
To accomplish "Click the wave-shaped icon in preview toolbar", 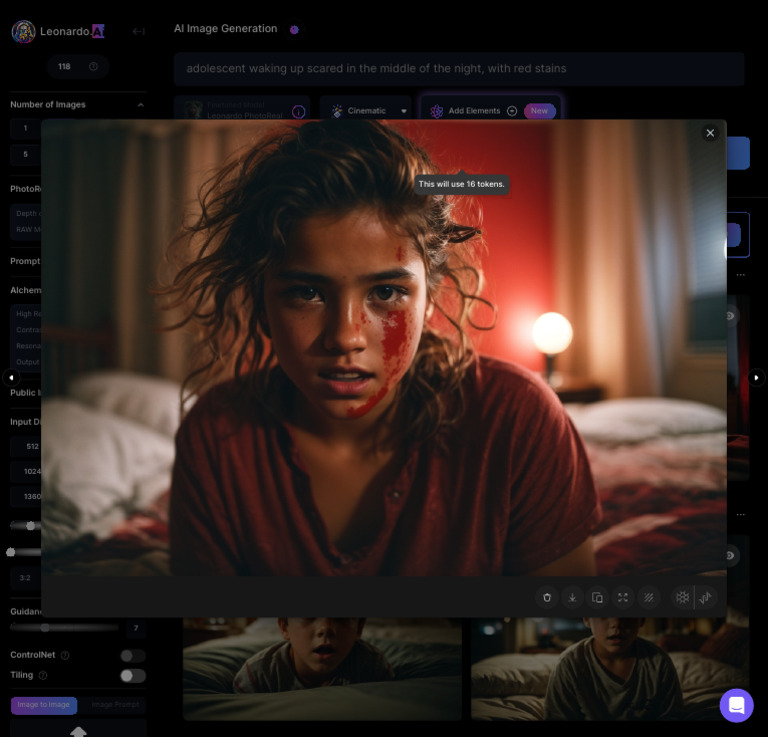I will (x=705, y=597).
